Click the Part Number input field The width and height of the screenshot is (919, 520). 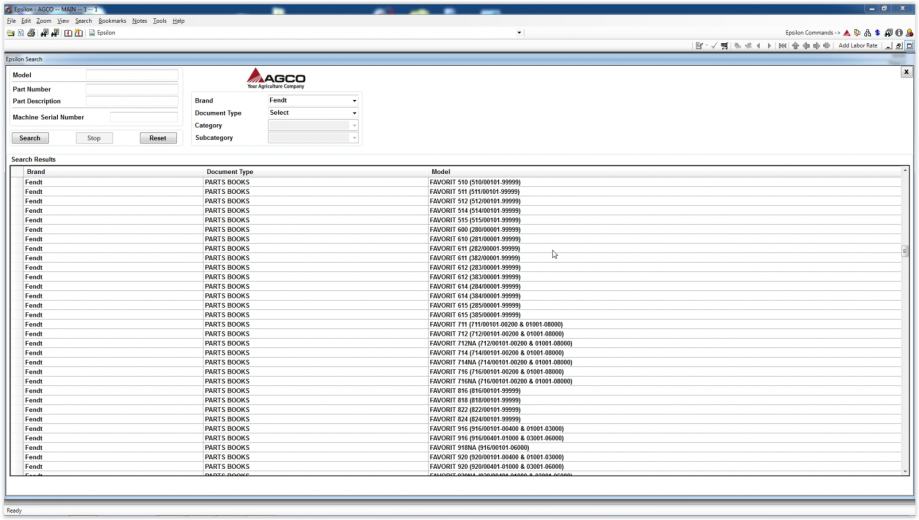pyautogui.click(x=132, y=89)
